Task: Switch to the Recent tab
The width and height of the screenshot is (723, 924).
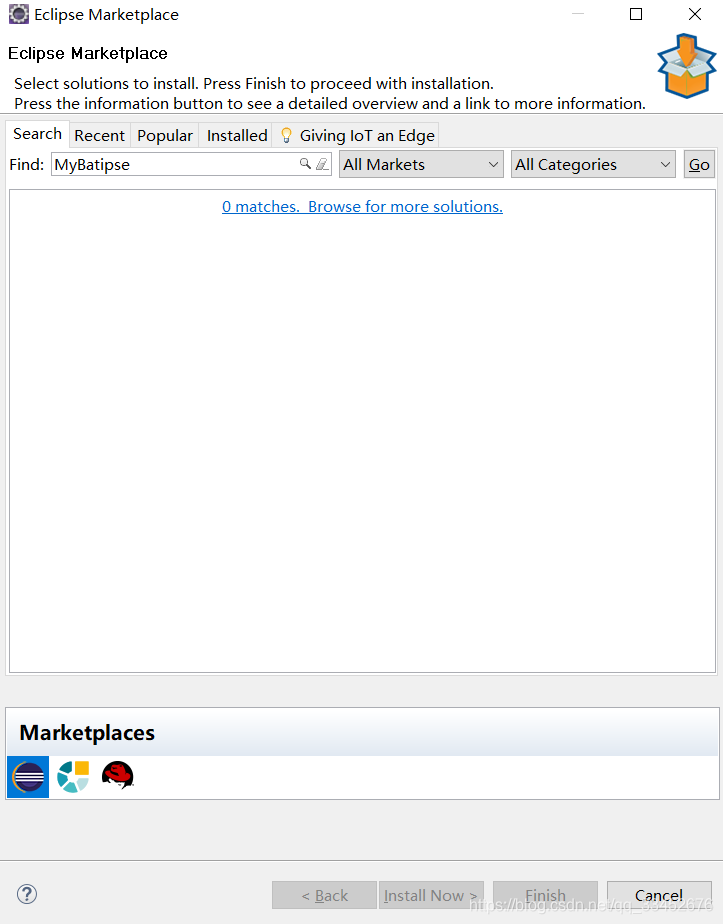Action: pos(100,136)
